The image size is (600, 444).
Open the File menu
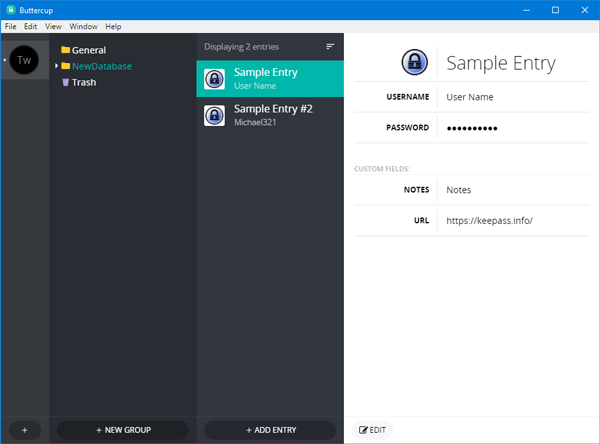point(10,26)
